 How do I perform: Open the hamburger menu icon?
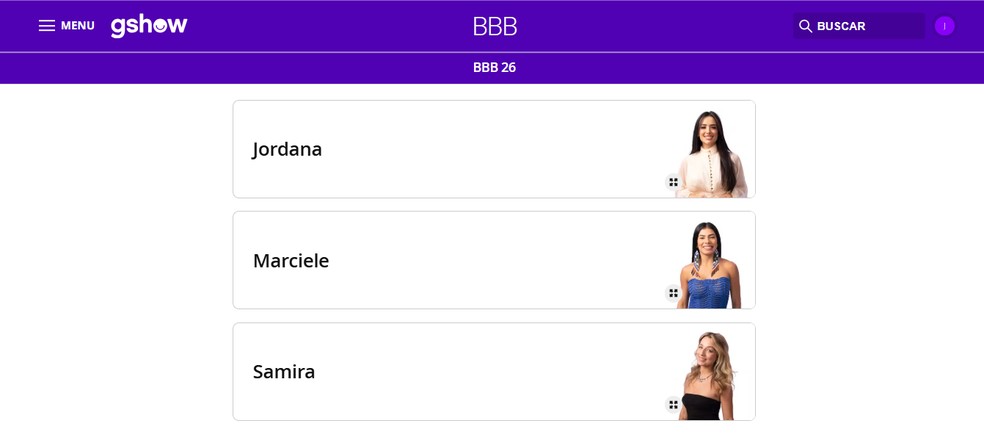click(46, 26)
